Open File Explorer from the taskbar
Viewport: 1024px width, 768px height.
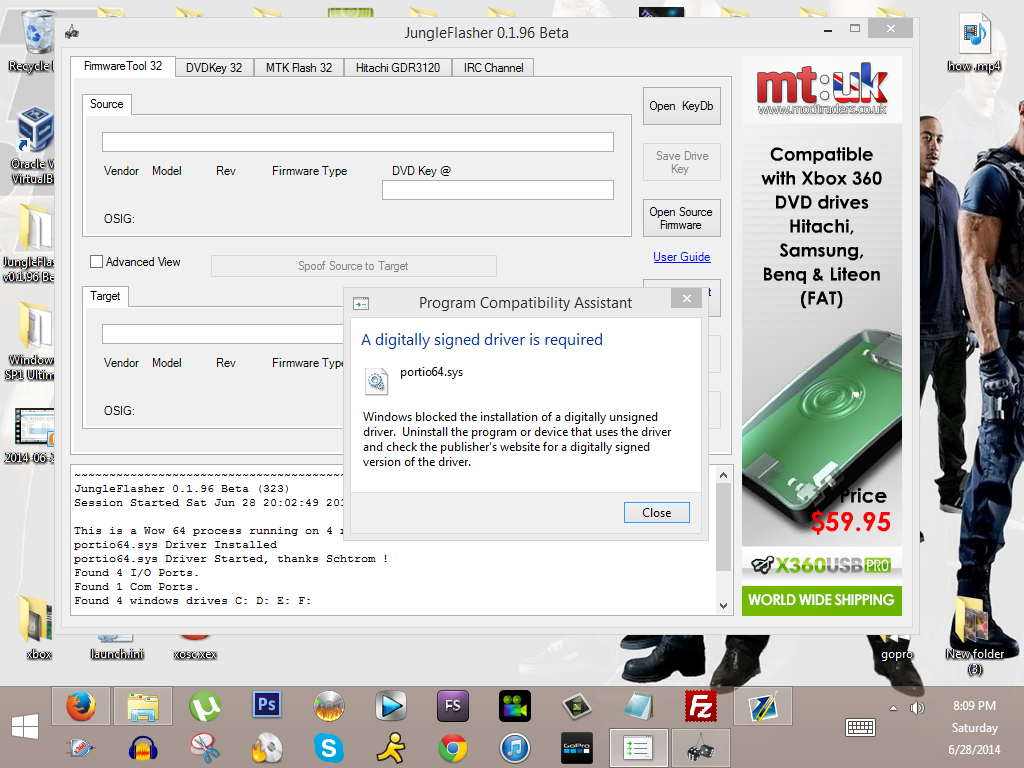[x=143, y=706]
